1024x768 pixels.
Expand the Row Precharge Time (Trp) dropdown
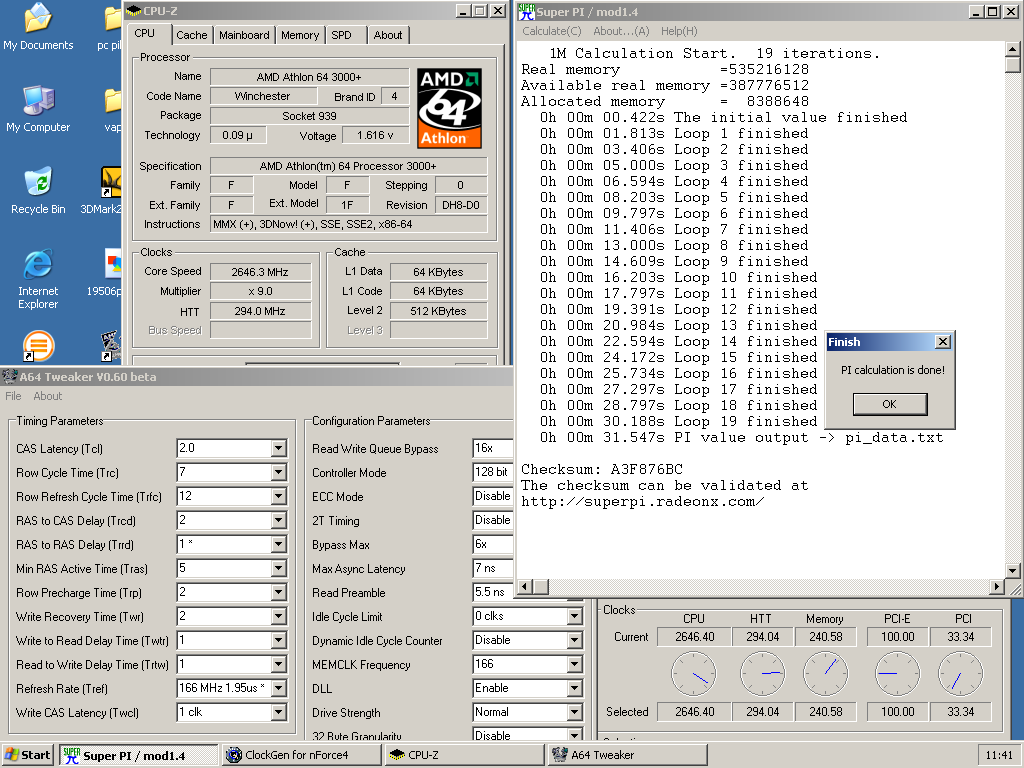coord(279,592)
